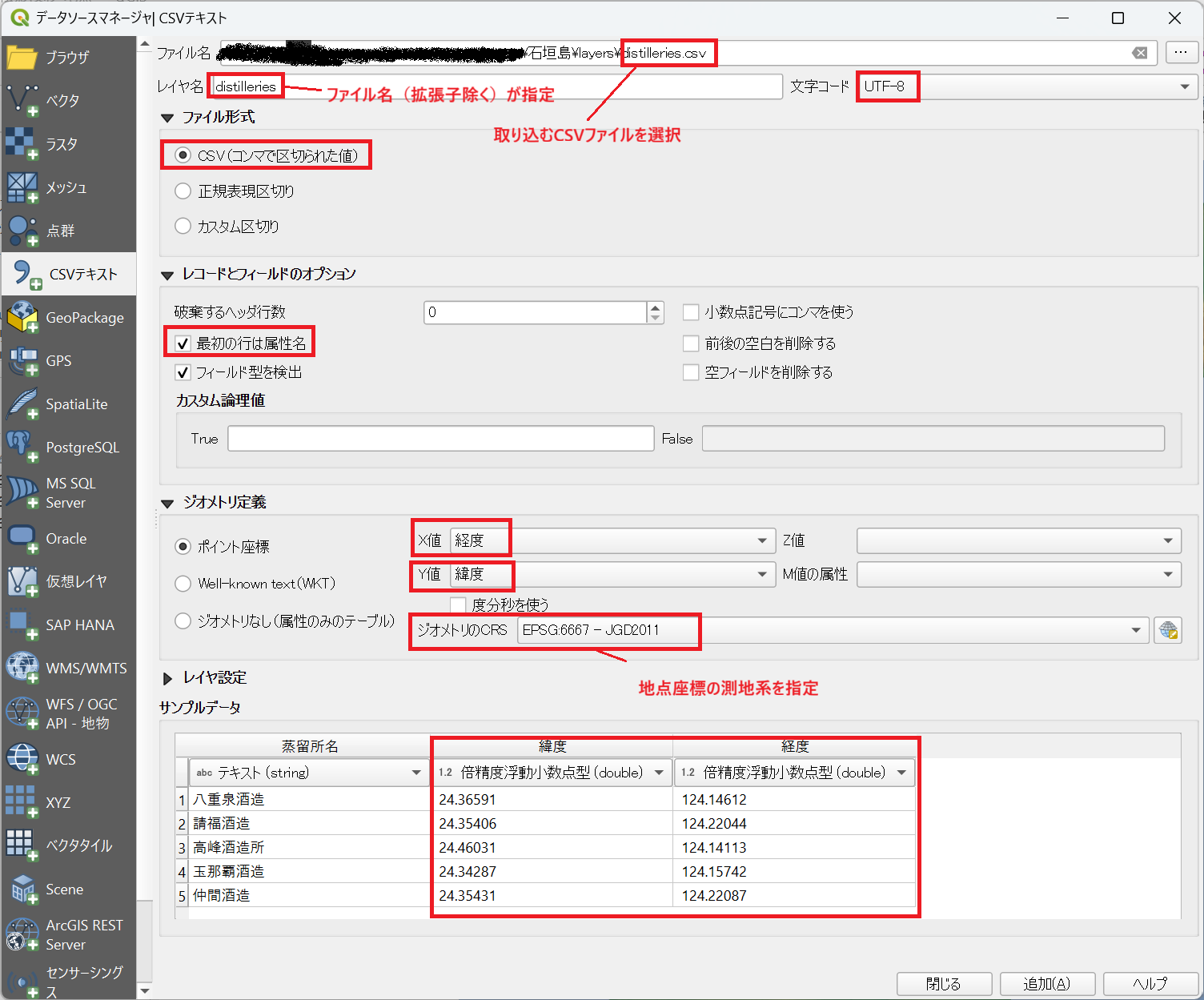The width and height of the screenshot is (1204, 1000).
Task: Uncheck 最初の行は属性名 checkbox
Action: tap(183, 343)
